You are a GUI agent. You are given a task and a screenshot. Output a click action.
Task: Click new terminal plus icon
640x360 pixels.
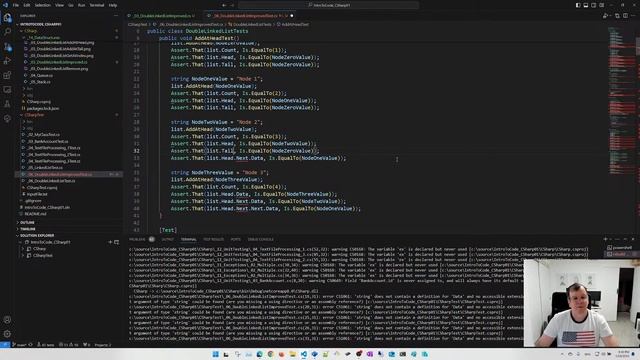(605, 239)
